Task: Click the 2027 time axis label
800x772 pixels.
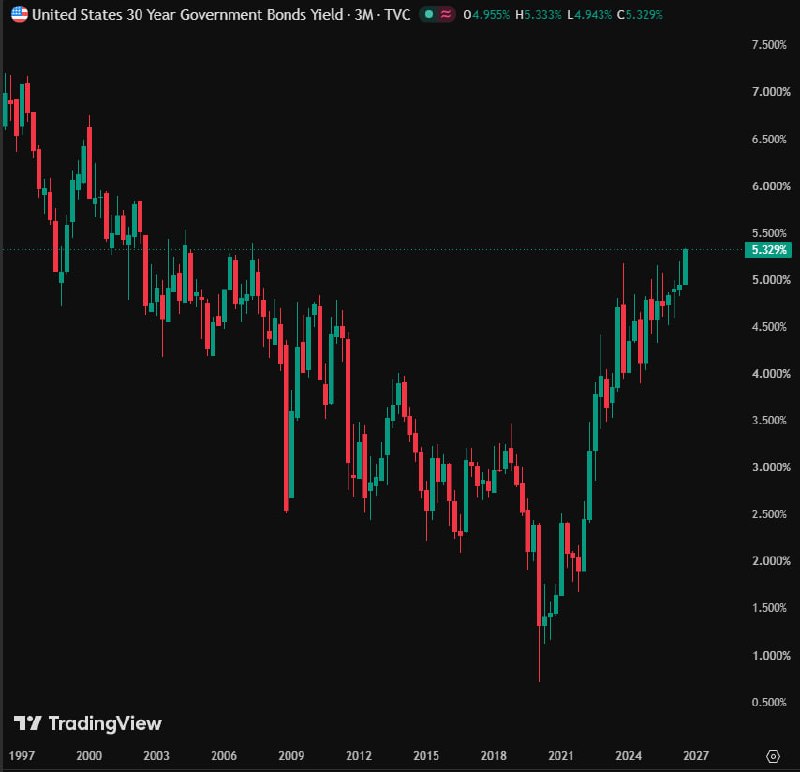Action: click(696, 756)
